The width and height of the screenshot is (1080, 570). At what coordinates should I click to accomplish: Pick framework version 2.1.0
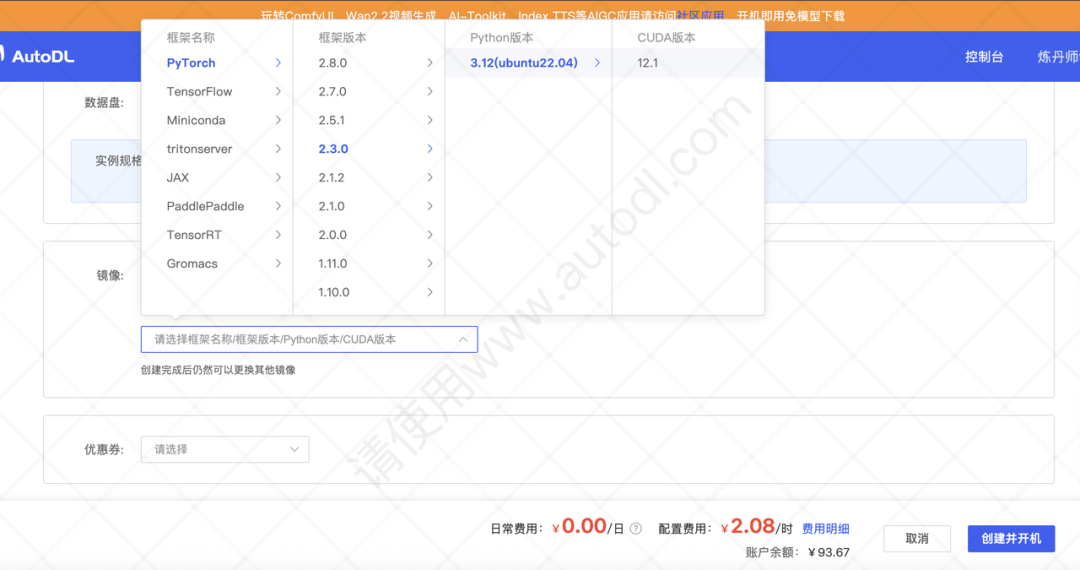pyautogui.click(x=331, y=207)
